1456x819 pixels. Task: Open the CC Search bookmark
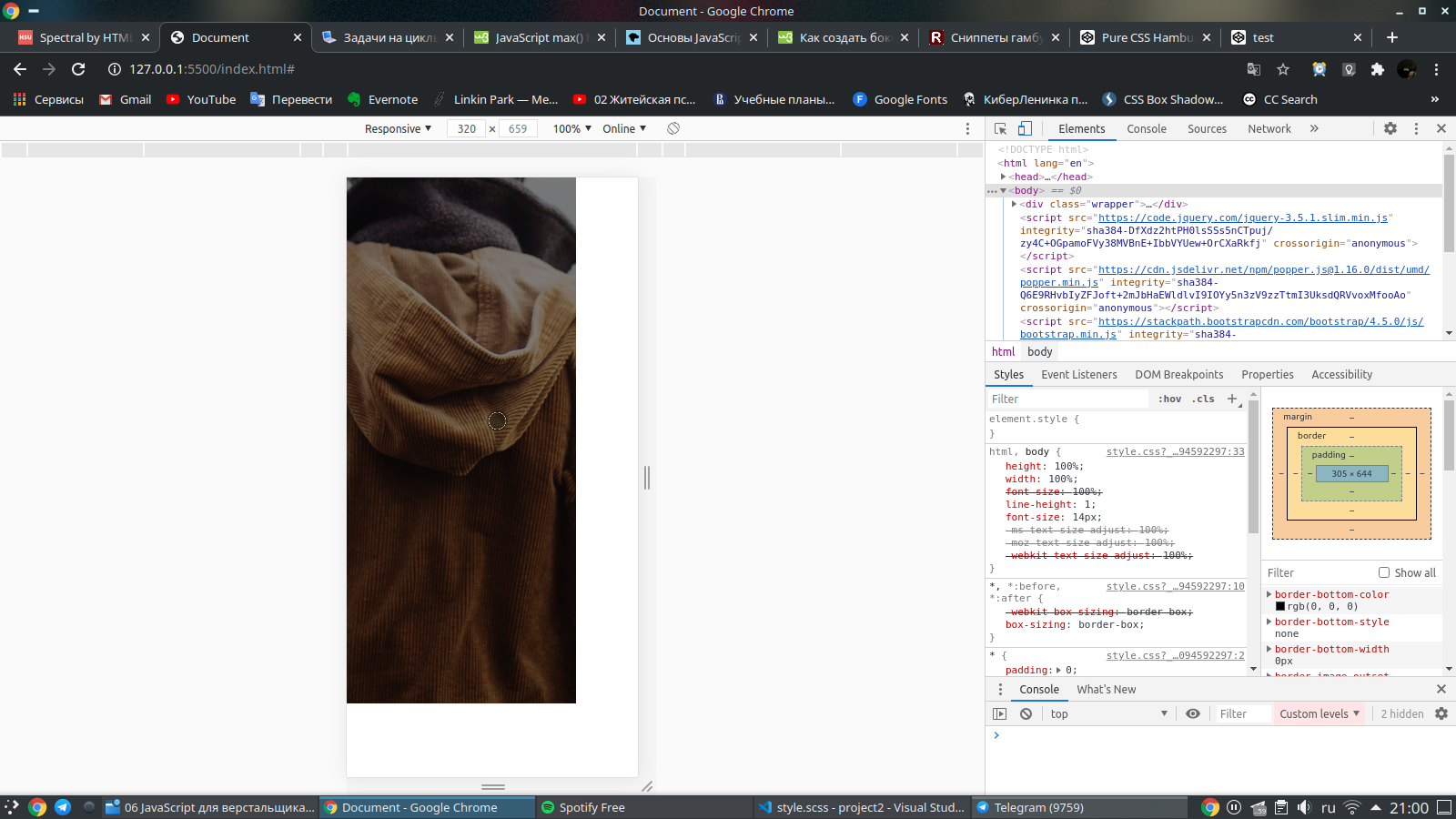point(1279,99)
